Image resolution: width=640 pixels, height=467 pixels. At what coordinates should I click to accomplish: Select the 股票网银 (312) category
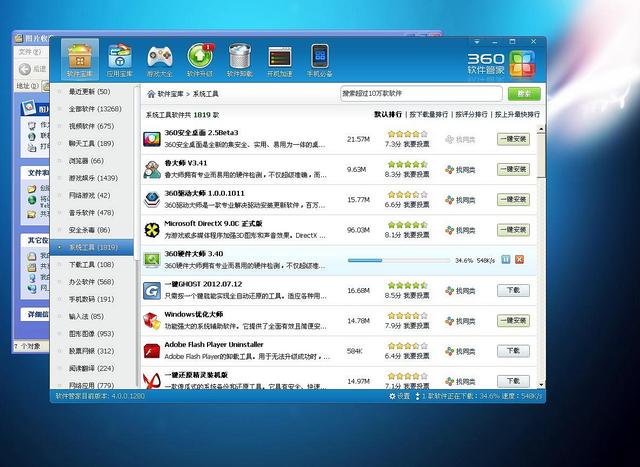(x=92, y=351)
